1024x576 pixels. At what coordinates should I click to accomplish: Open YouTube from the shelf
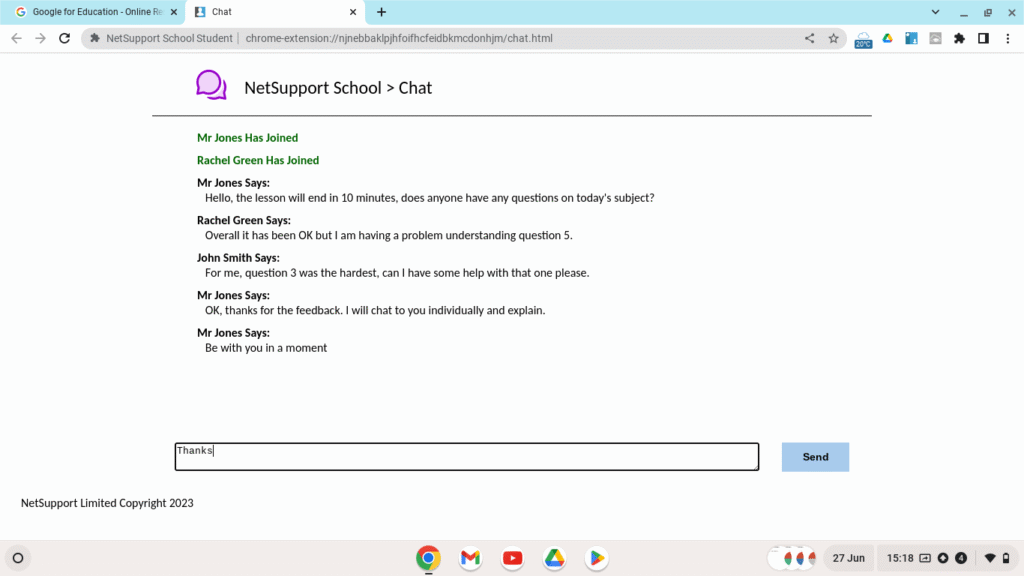pyautogui.click(x=513, y=558)
